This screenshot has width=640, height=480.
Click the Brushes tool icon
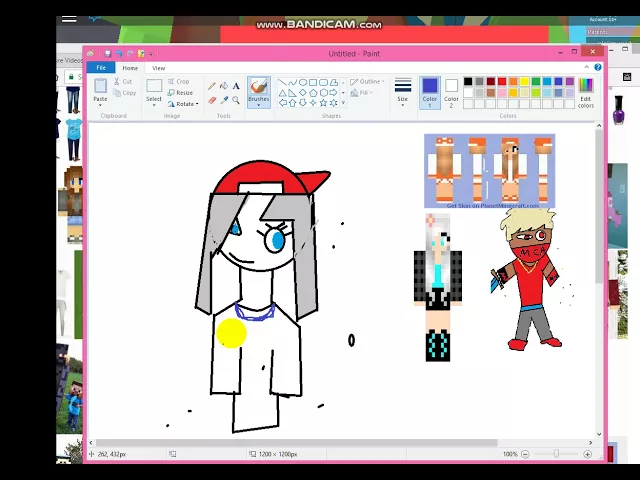coord(258,86)
